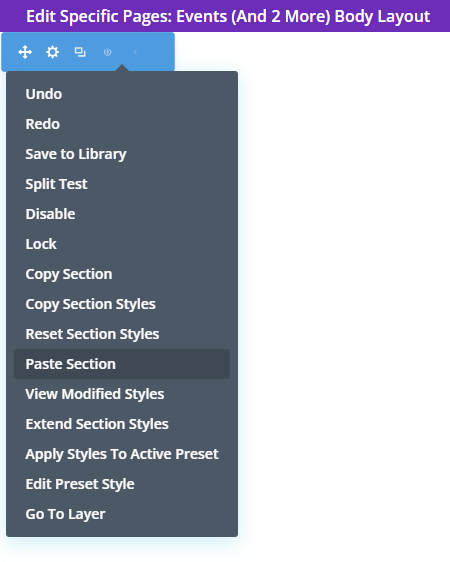Click the duplicate section icon
The image size is (450, 562).
click(x=80, y=52)
